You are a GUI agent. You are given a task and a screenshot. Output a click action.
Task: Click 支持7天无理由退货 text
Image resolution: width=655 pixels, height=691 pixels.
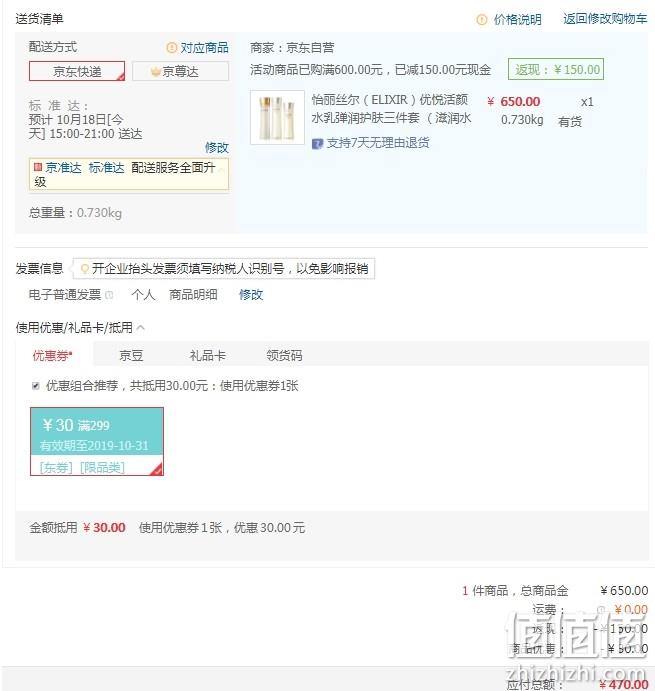(378, 143)
